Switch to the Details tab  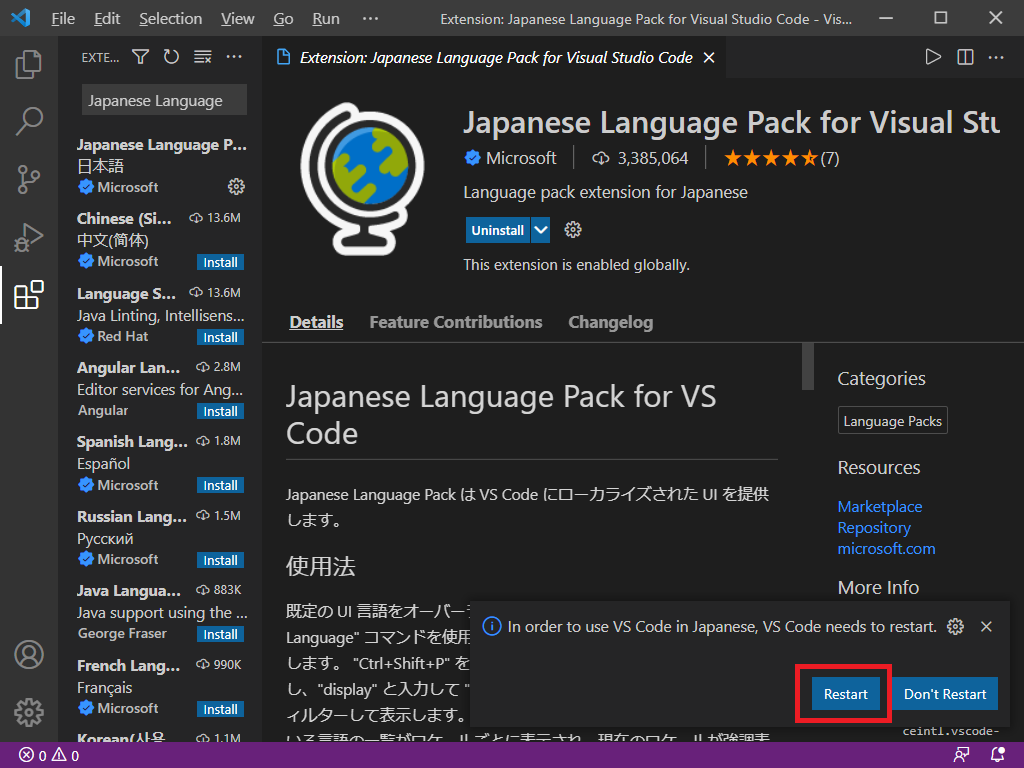tap(316, 322)
